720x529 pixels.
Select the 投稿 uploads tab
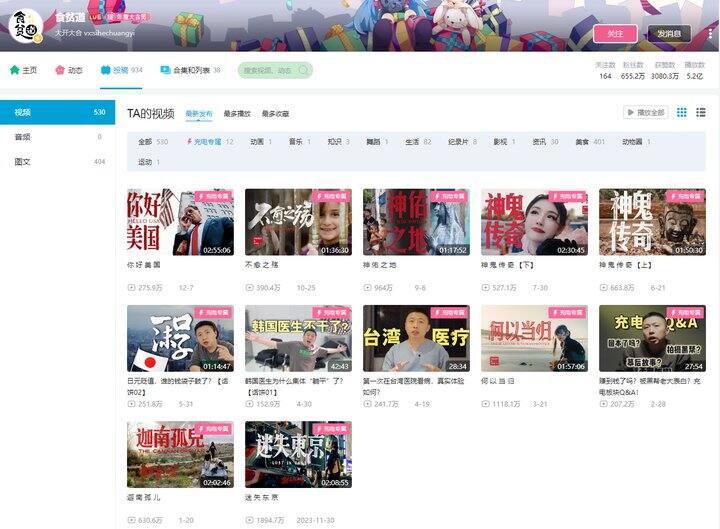click(121, 70)
